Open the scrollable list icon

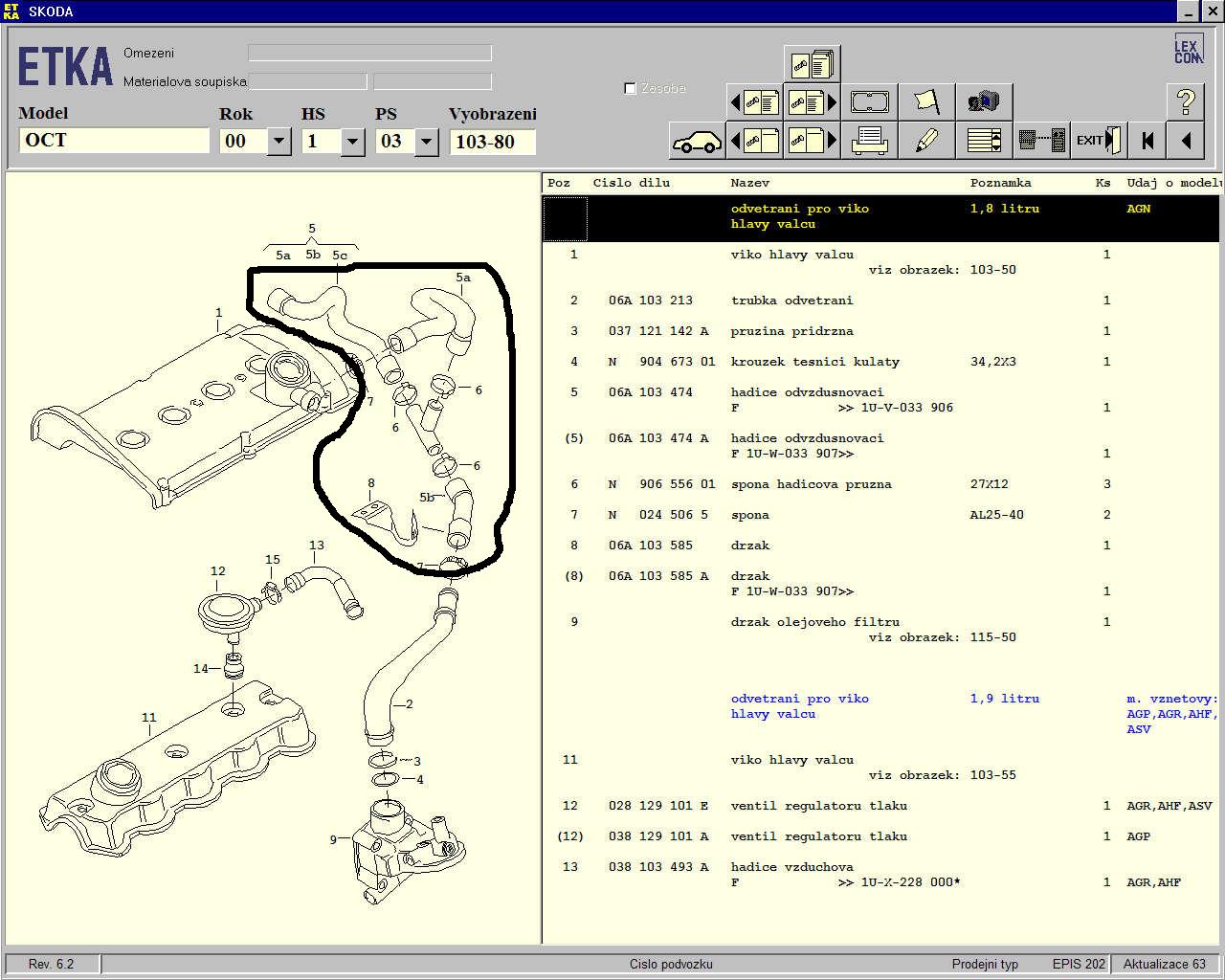(985, 141)
